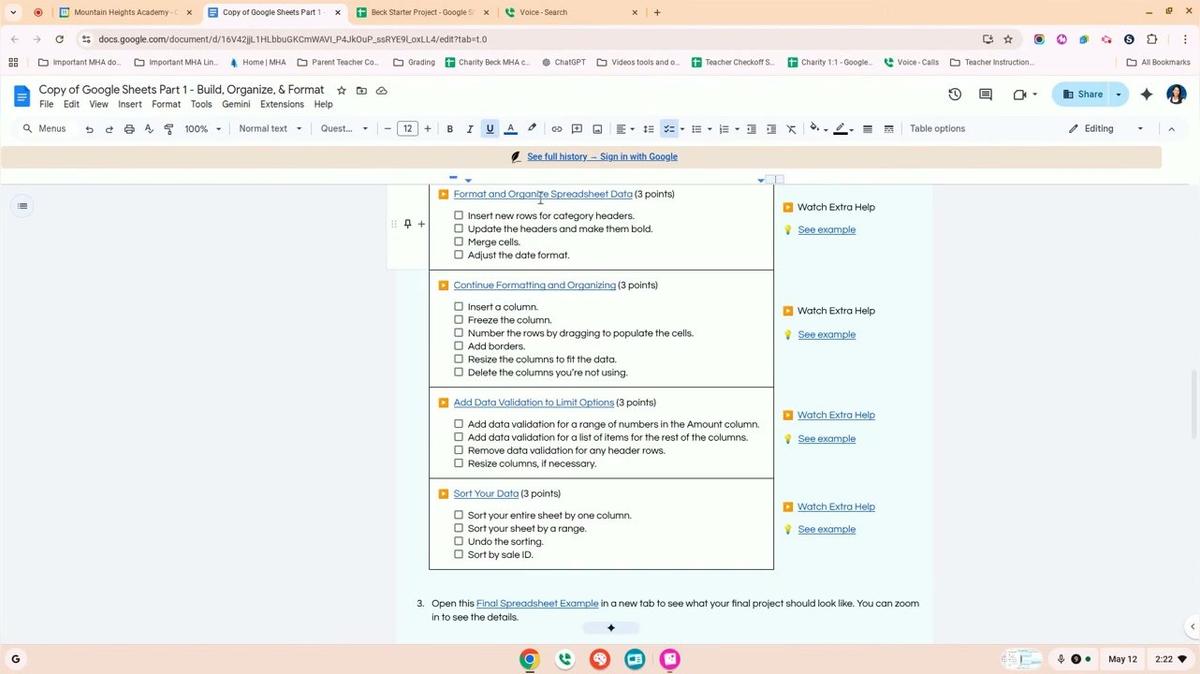Check 'Undo the sorting.' checkbox

tap(459, 541)
